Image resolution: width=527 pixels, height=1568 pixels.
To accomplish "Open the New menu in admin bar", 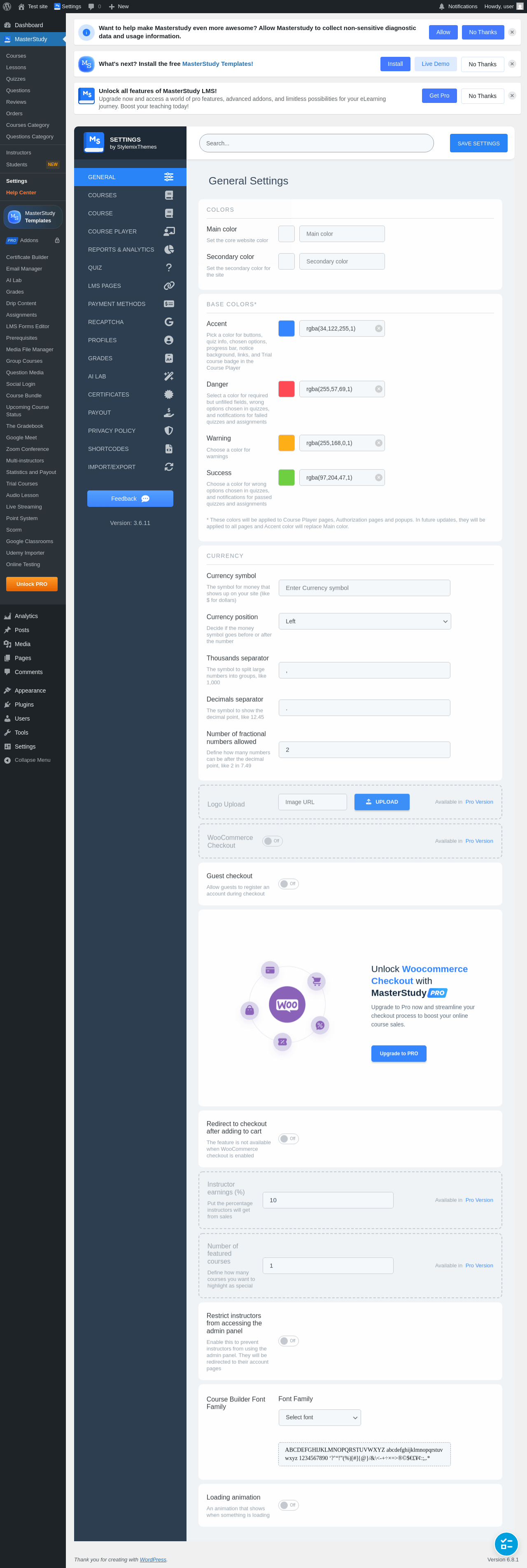I will pos(119,6).
